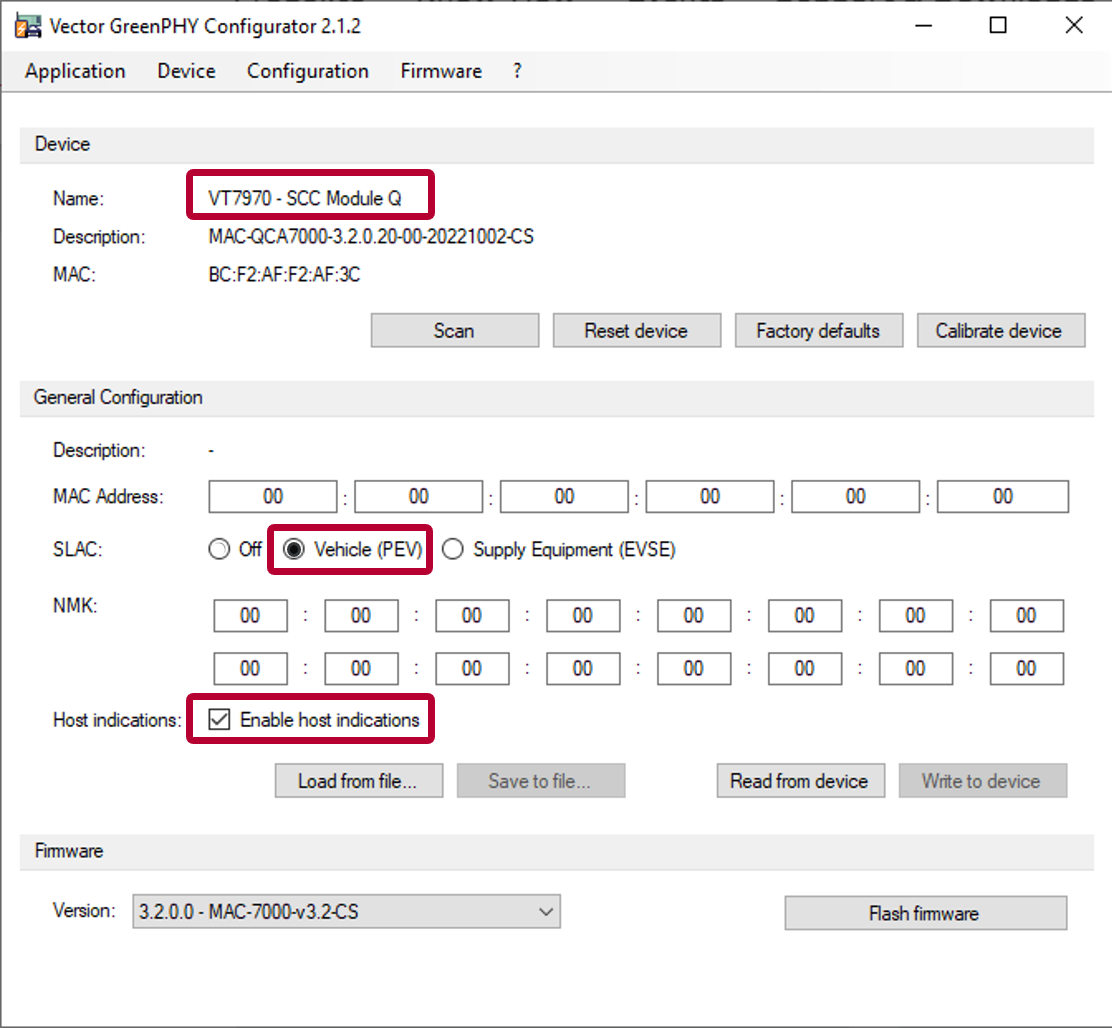Image resolution: width=1112 pixels, height=1028 pixels.
Task: Click Calibrate device button
Action: 999,331
